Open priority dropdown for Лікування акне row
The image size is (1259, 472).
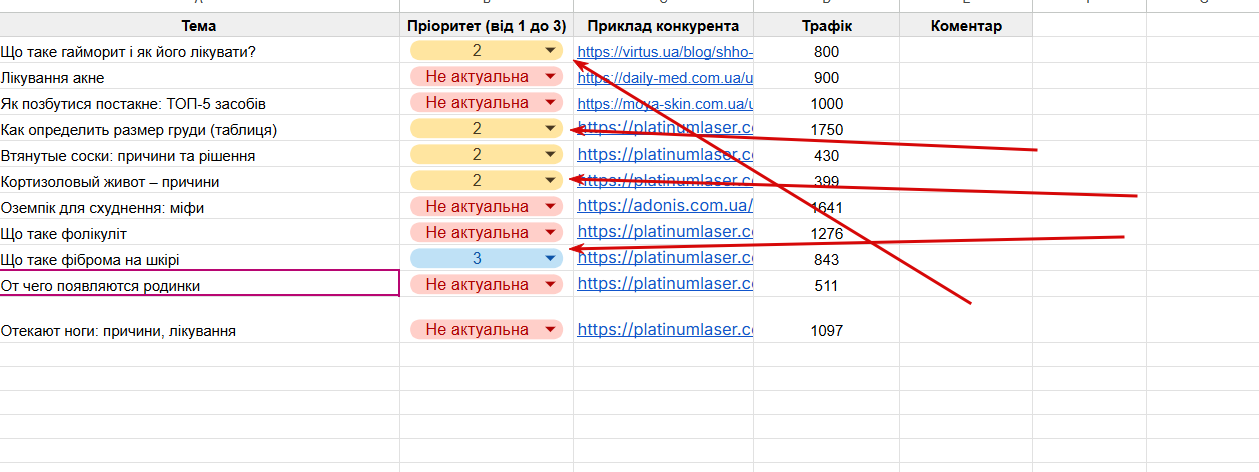(x=487, y=77)
